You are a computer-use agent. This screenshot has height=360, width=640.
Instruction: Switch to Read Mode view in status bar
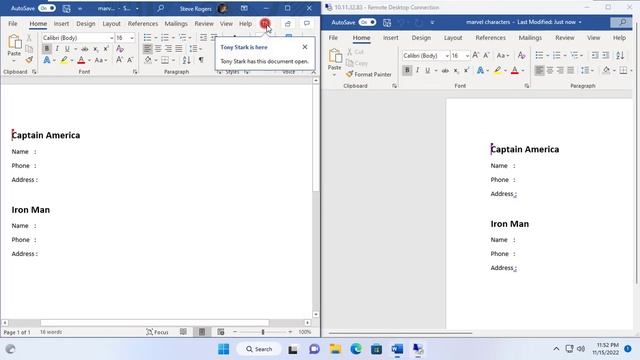point(183,332)
